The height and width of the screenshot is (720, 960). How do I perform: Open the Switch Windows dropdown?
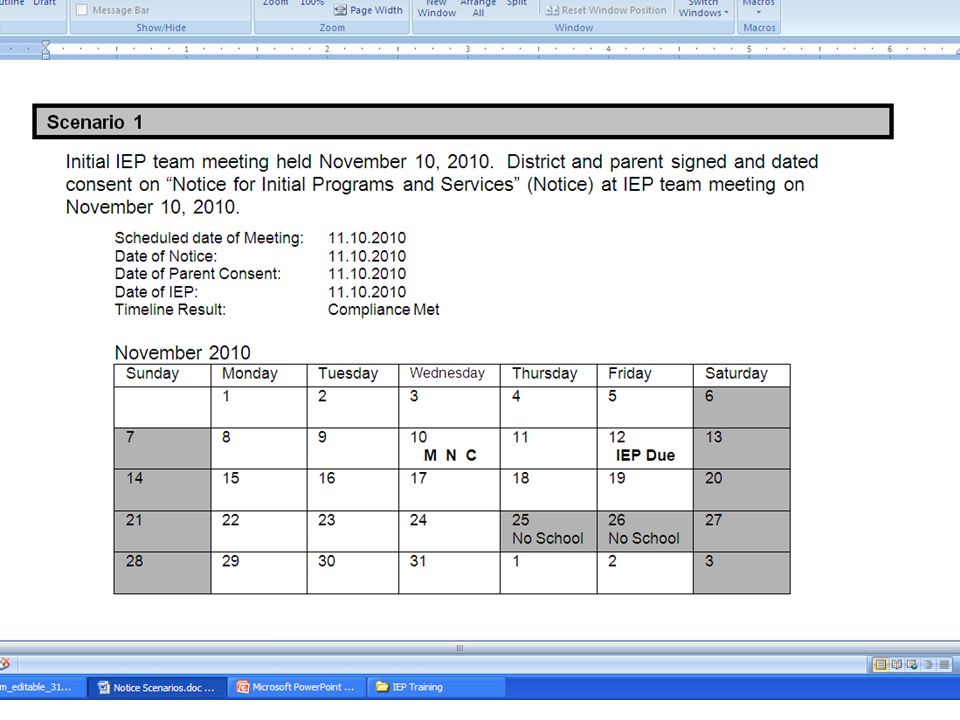(703, 8)
